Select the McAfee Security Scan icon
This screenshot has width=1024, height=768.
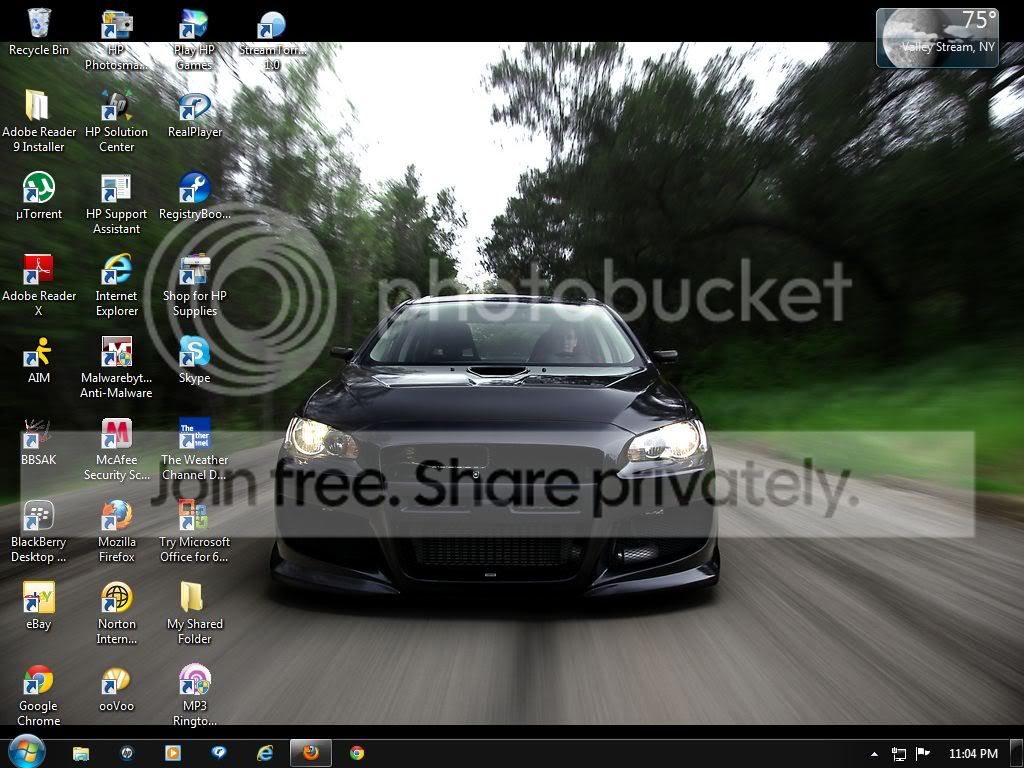pyautogui.click(x=116, y=450)
